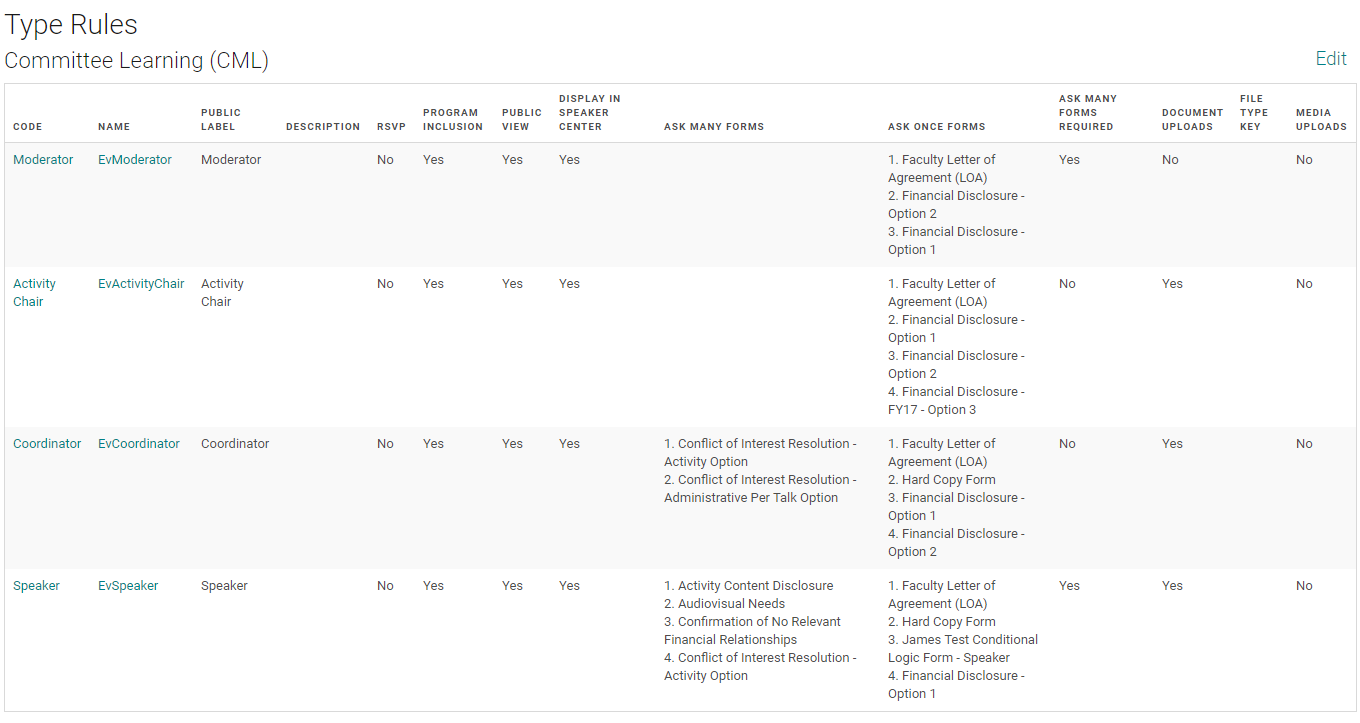Click the RSVP column header
Image resolution: width=1360 pixels, height=723 pixels.
tap(391, 127)
